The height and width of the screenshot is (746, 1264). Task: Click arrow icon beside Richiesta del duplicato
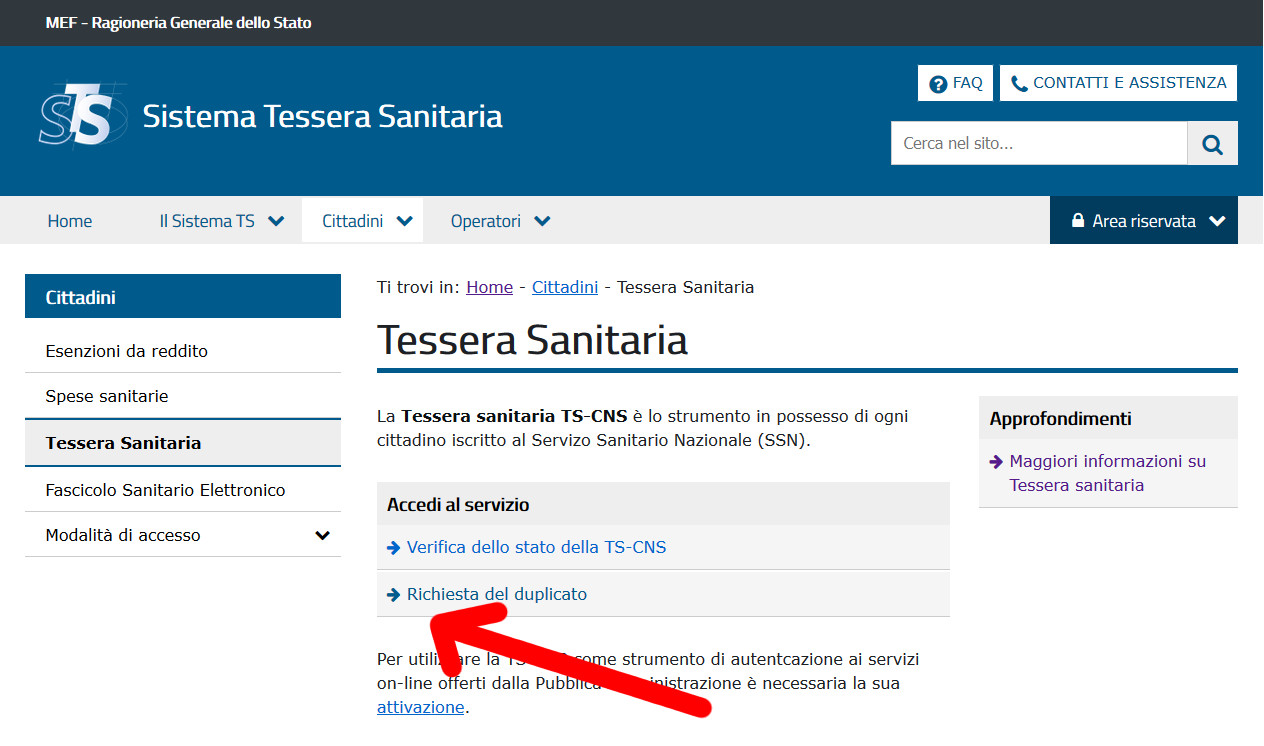pyautogui.click(x=394, y=595)
